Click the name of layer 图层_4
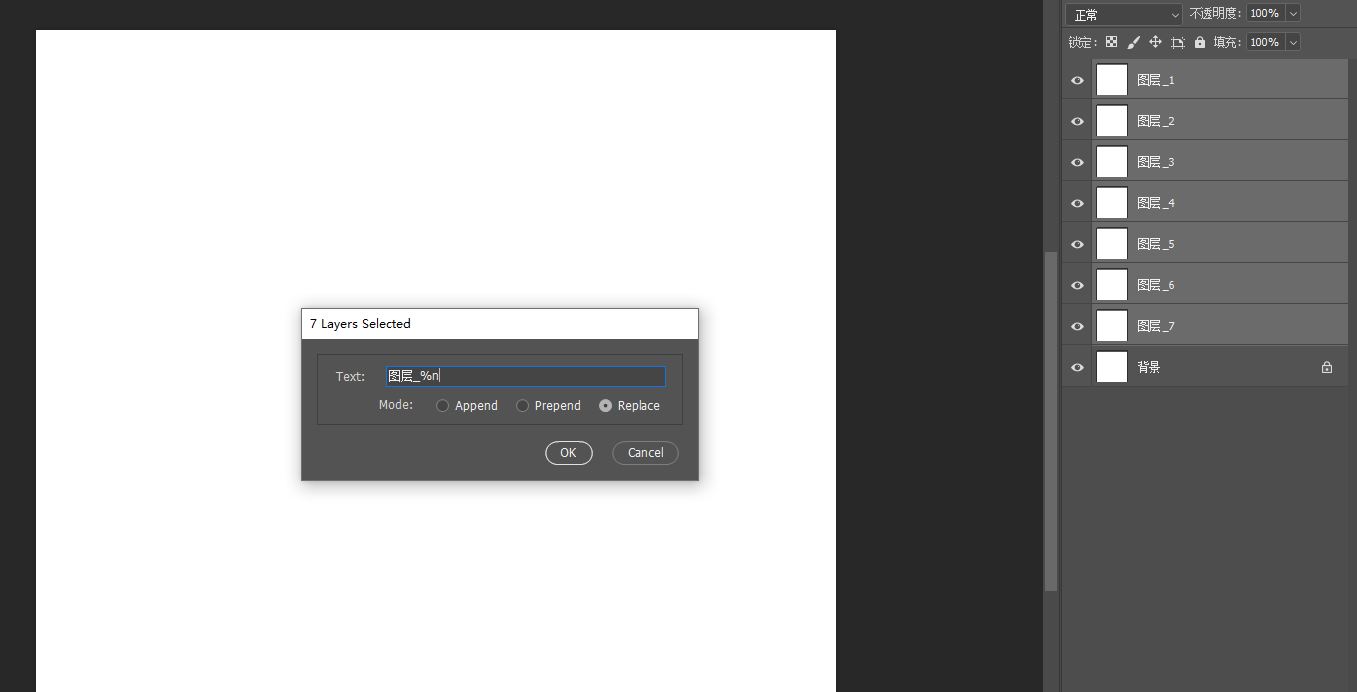 click(1156, 203)
